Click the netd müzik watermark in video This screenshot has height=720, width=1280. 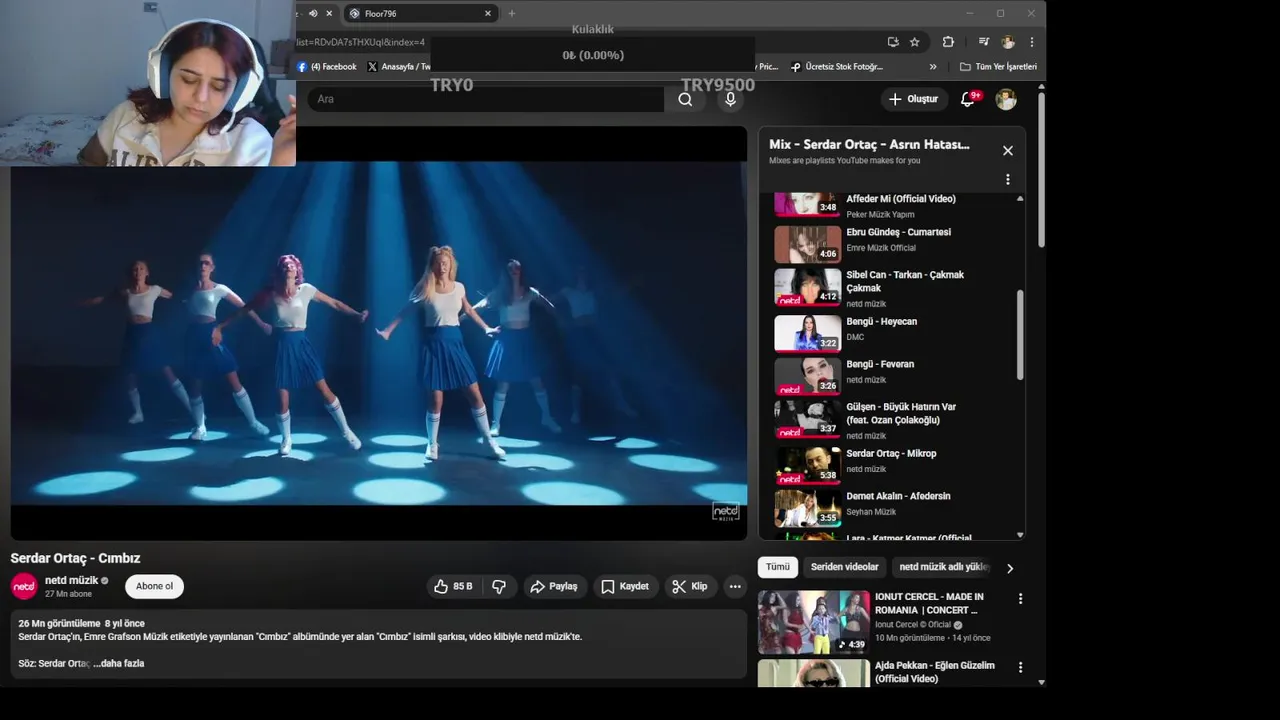click(726, 512)
